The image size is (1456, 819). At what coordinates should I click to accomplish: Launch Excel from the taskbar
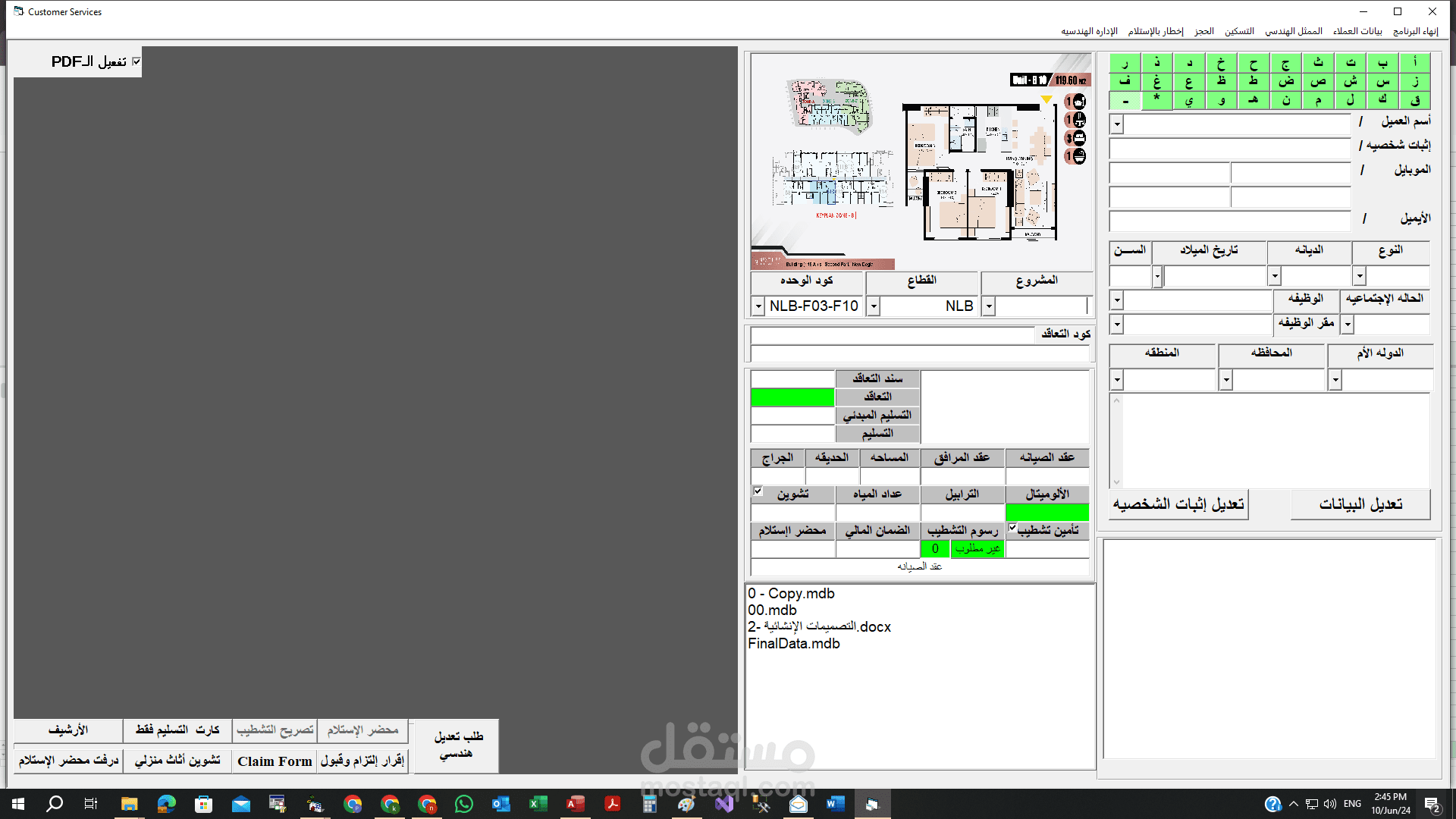pyautogui.click(x=538, y=804)
